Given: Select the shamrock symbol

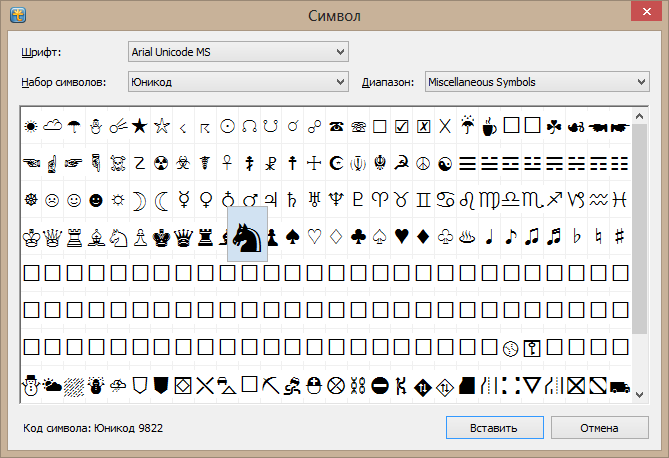Looking at the screenshot, I should [x=554, y=126].
